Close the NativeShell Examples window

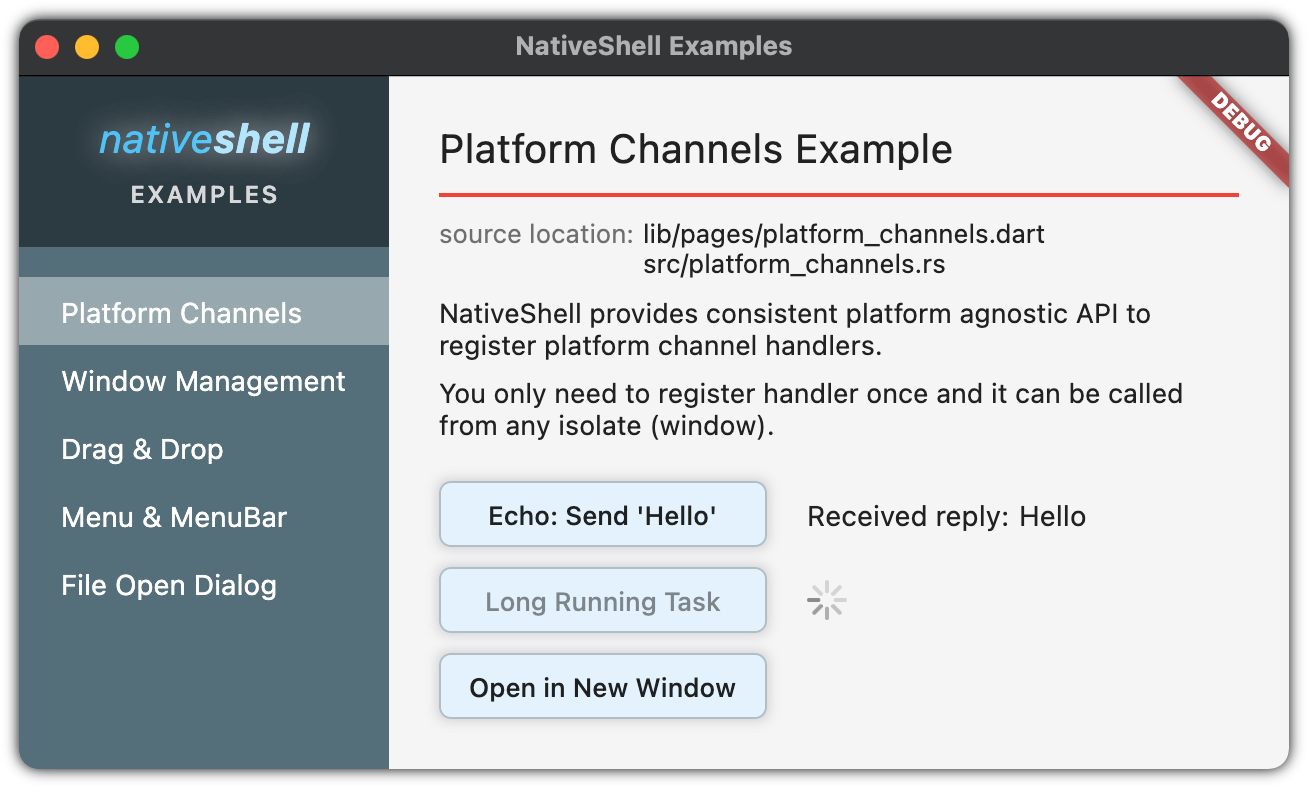(x=47, y=47)
